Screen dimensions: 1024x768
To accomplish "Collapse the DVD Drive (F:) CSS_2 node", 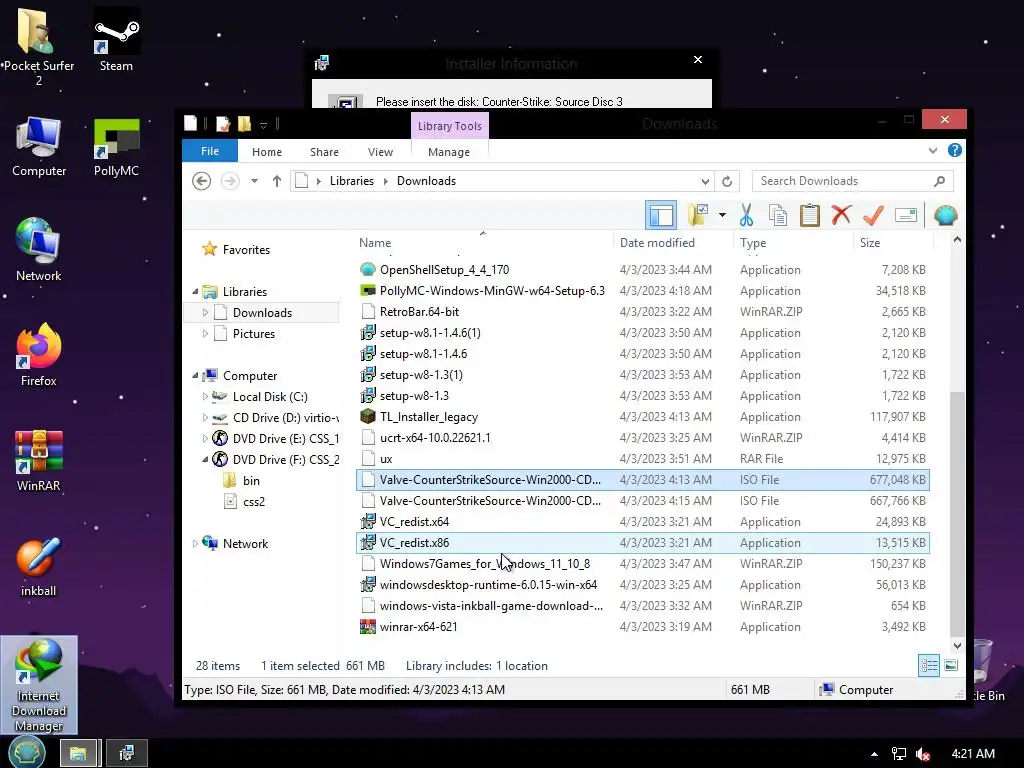I will pyautogui.click(x=205, y=460).
